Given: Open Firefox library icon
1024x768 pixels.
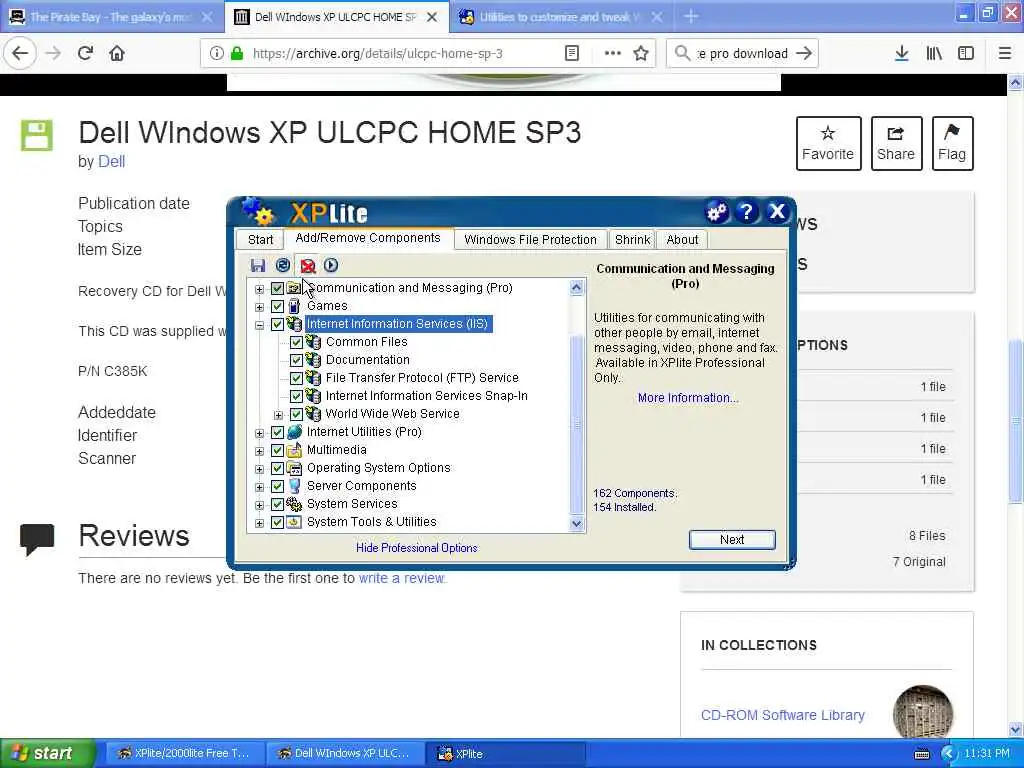Looking at the screenshot, I should [935, 54].
